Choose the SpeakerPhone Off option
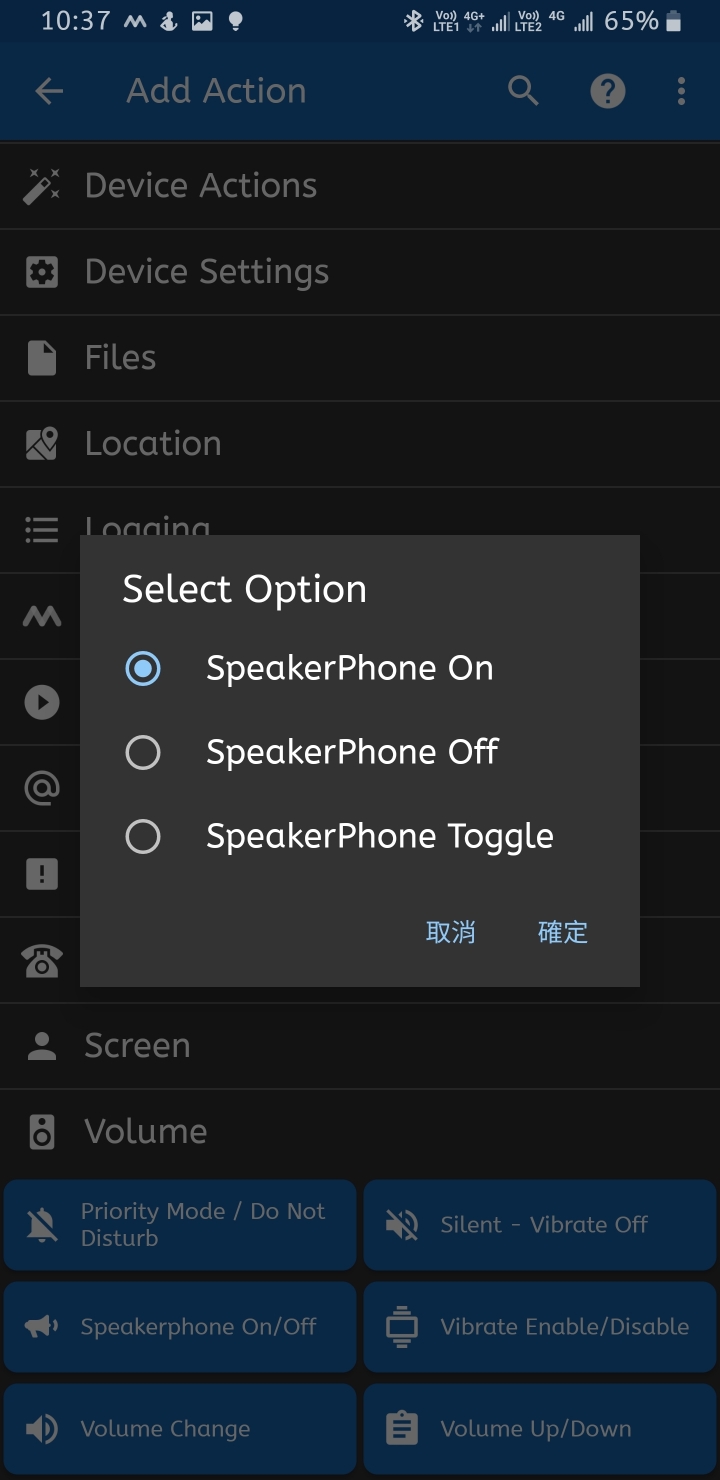The width and height of the screenshot is (720, 1480). coord(143,752)
